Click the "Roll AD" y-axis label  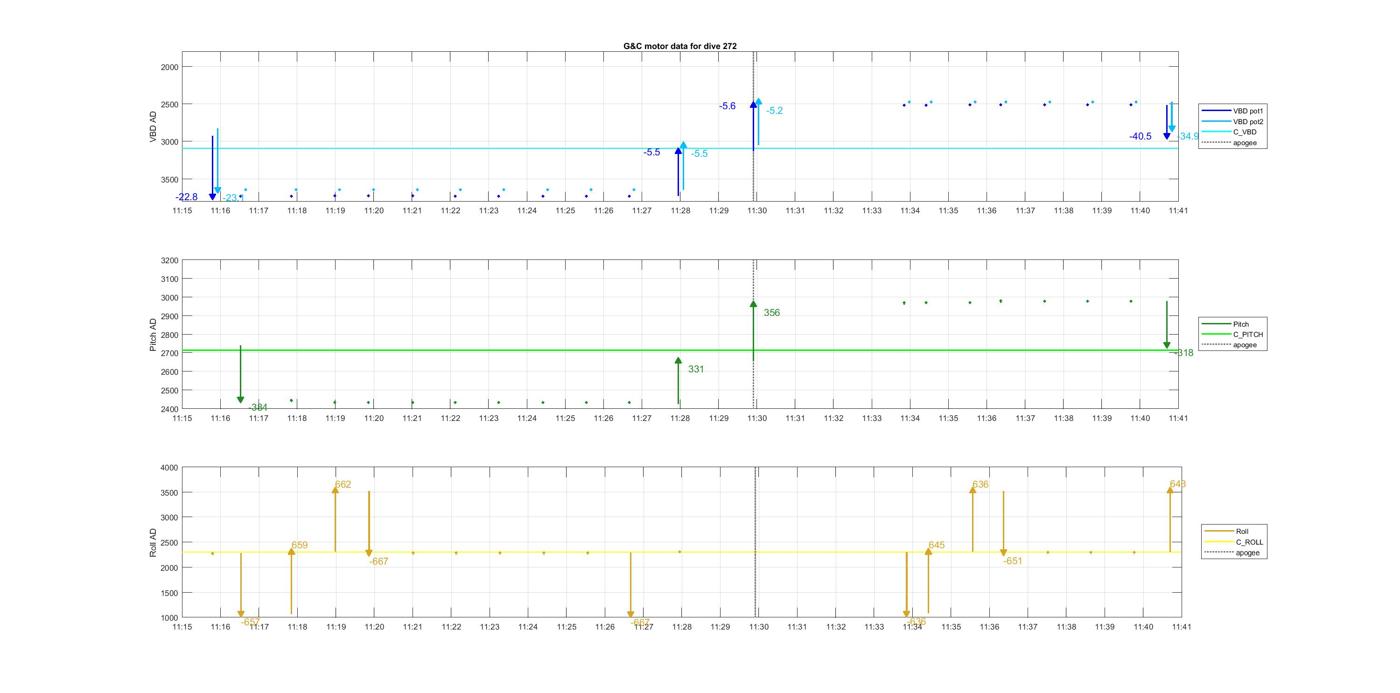point(154,543)
